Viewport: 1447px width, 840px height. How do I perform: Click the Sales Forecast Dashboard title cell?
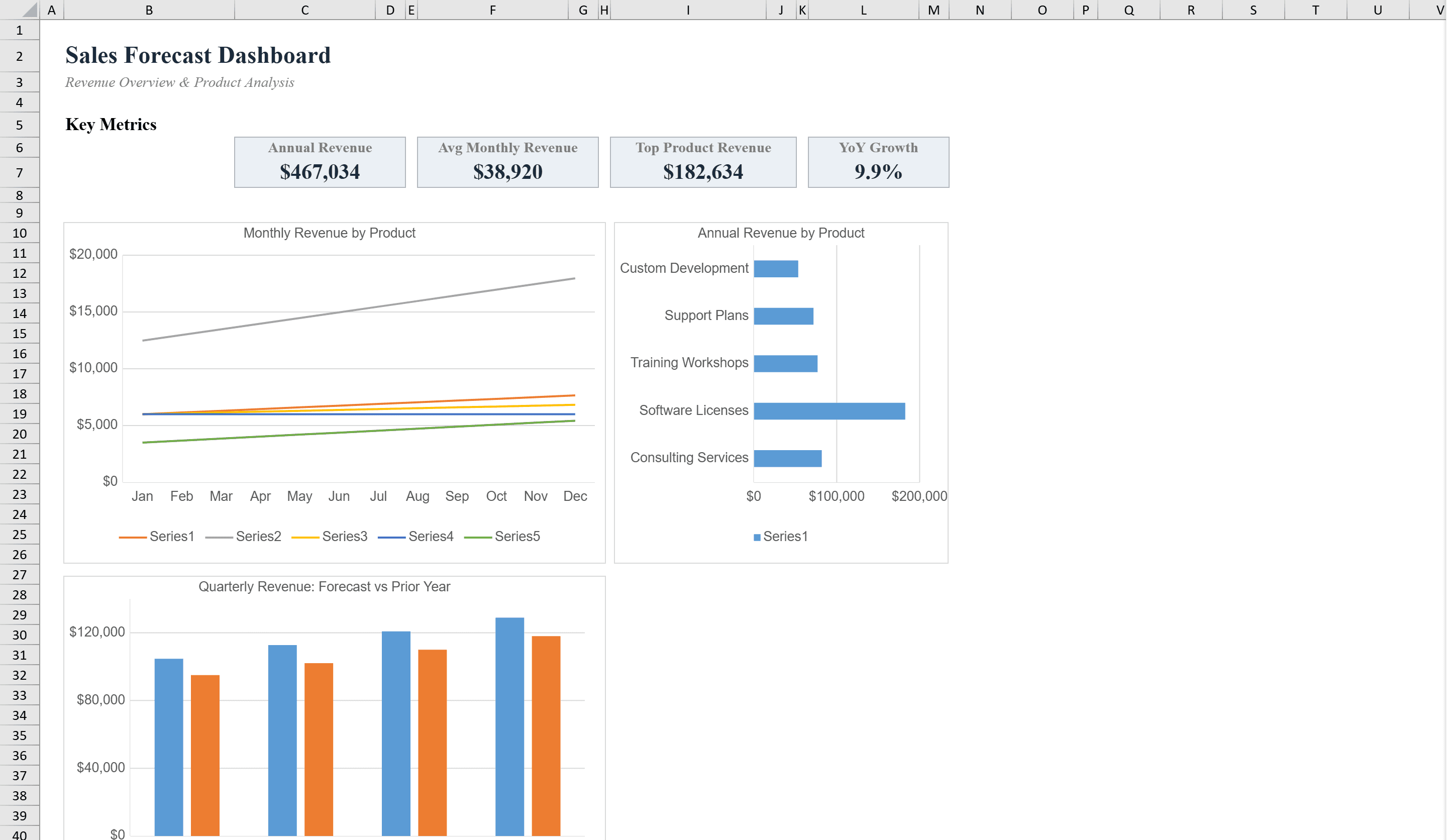point(197,55)
